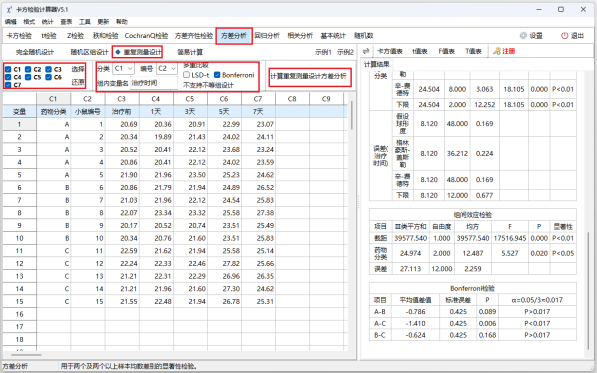
Task: Switch to the t检验 tab
Action: [49, 36]
